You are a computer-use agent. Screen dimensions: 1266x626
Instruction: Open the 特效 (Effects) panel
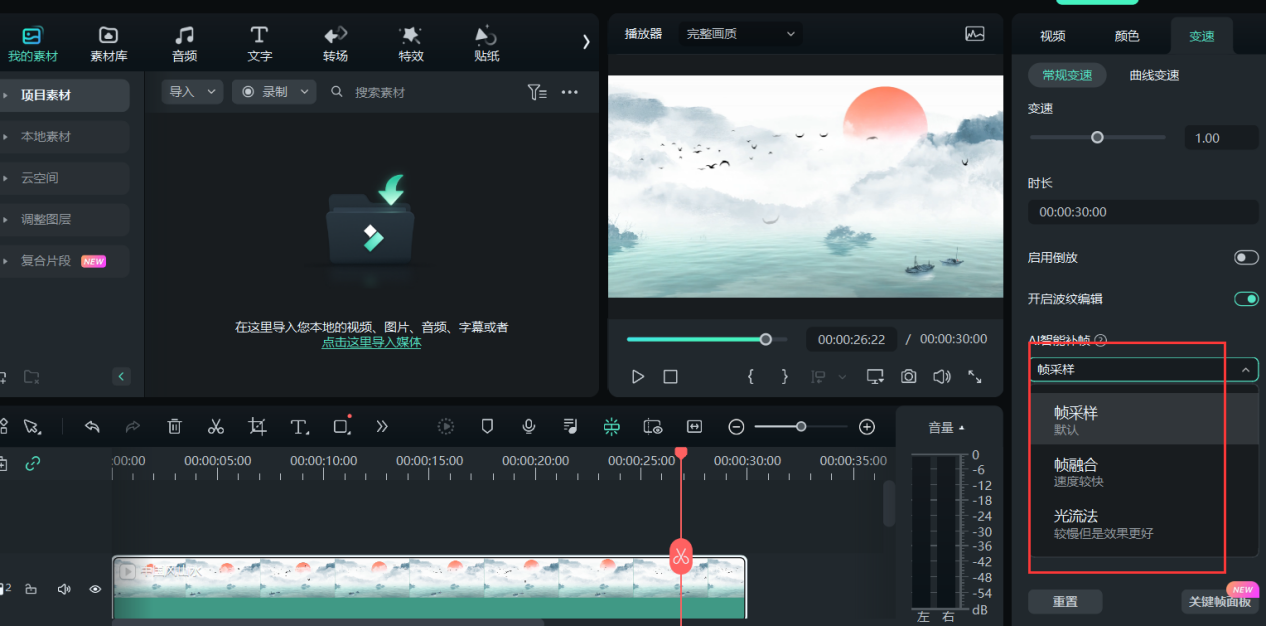[x=410, y=42]
